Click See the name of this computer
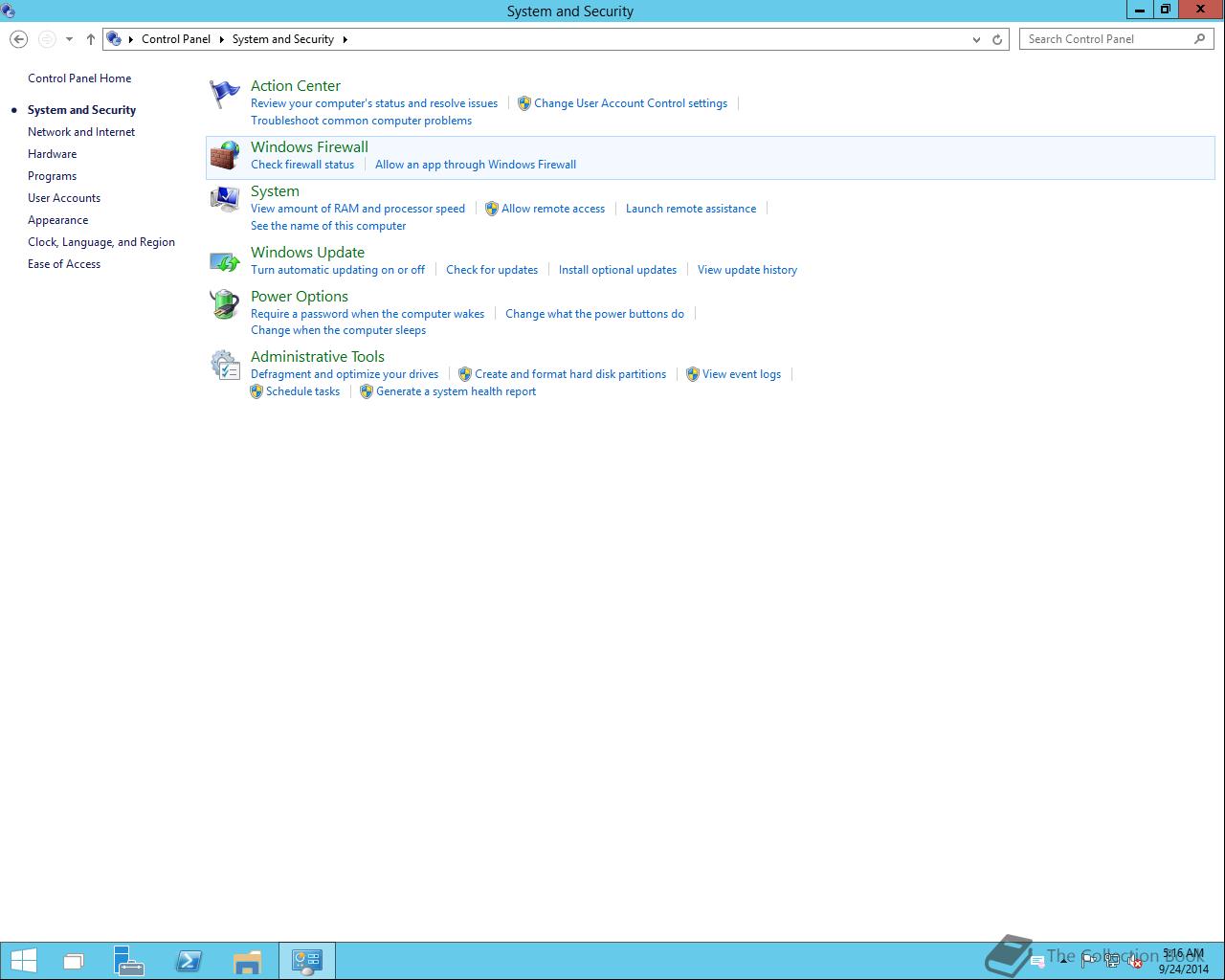Screen dimensions: 1225x980 (328, 226)
